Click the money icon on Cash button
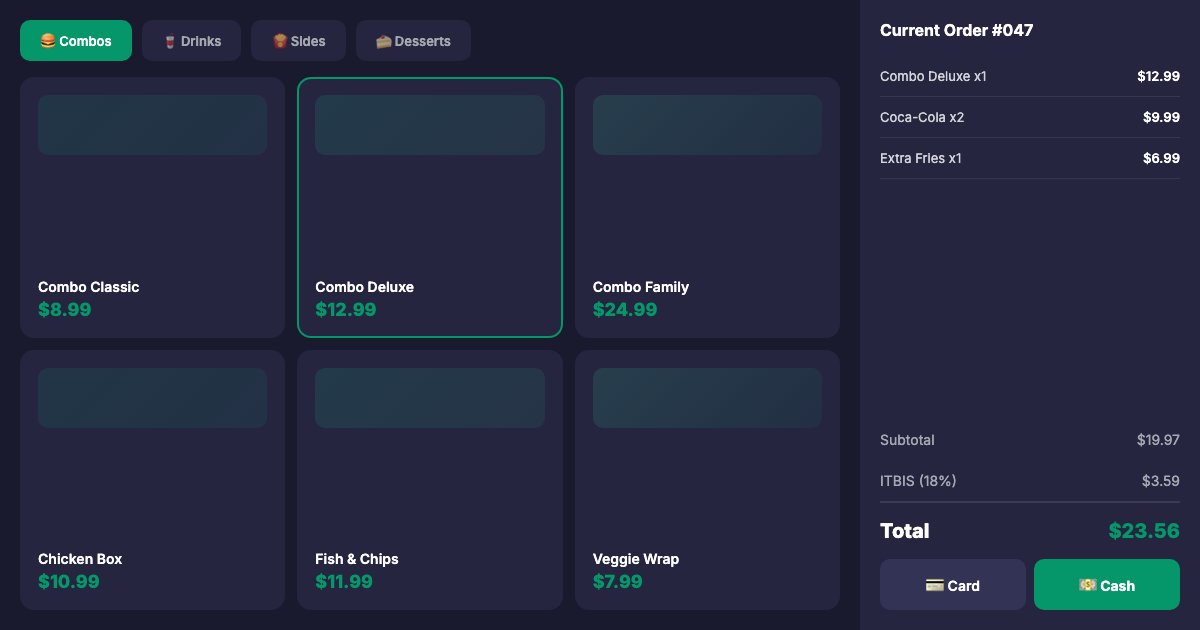This screenshot has width=1200, height=630. pyautogui.click(x=1087, y=585)
